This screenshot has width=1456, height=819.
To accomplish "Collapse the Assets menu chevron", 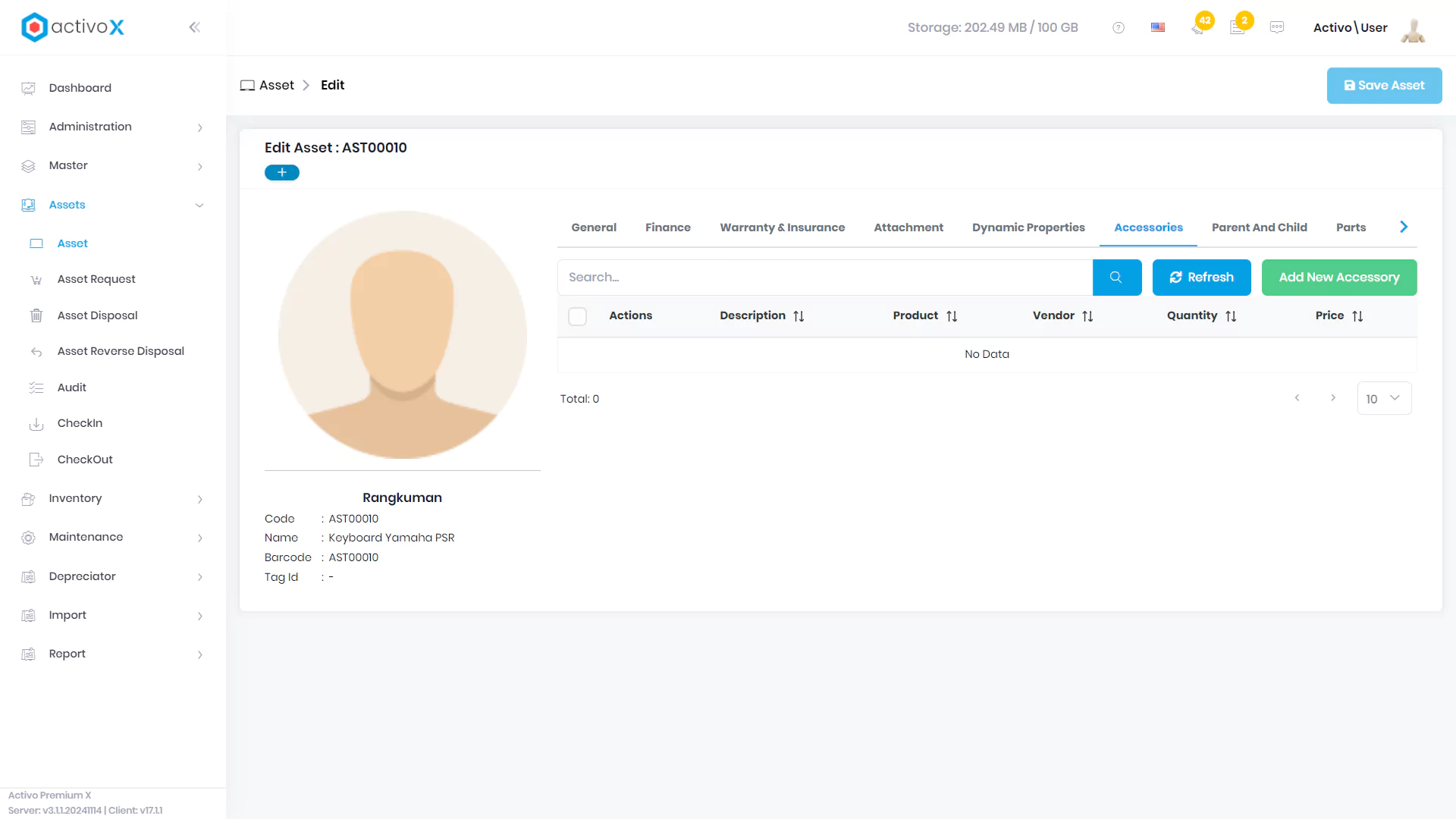I will (199, 205).
